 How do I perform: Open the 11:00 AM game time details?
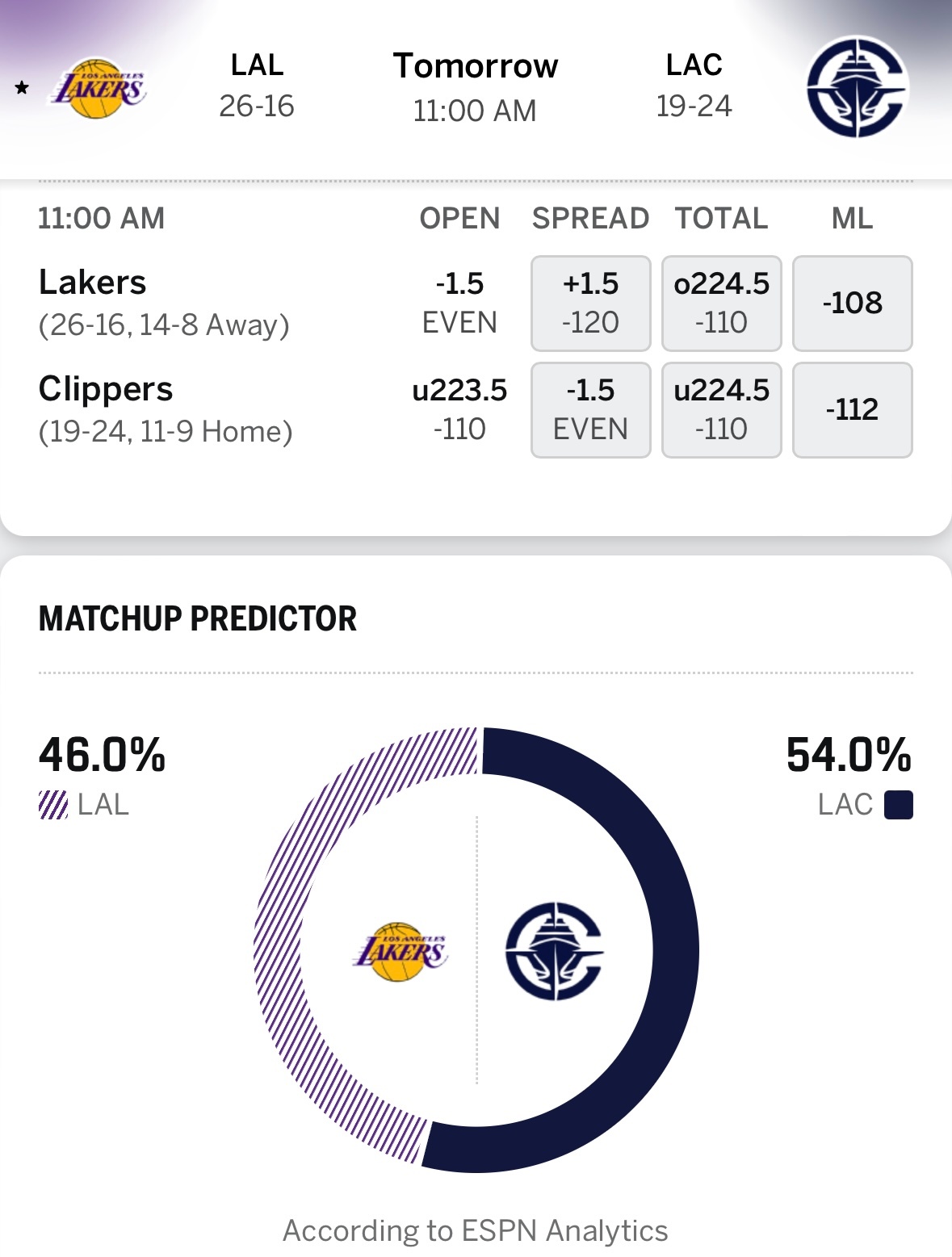pyautogui.click(x=101, y=218)
